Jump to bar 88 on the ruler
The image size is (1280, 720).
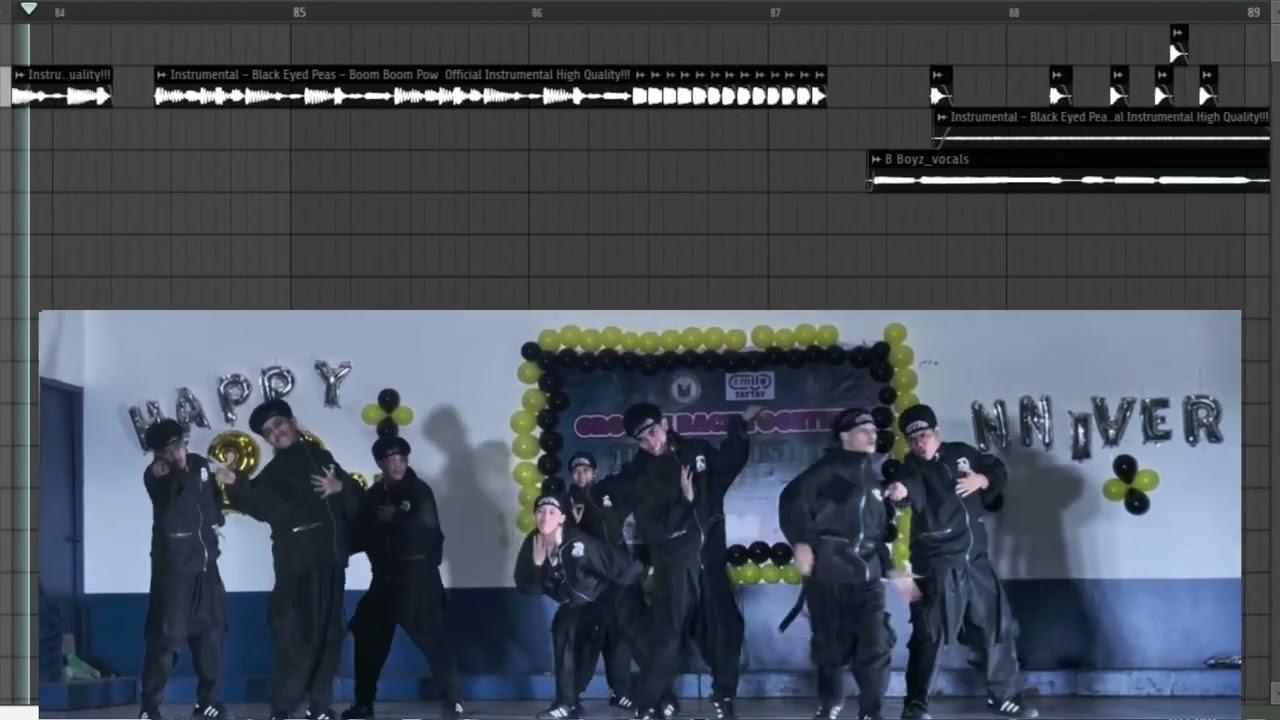pyautogui.click(x=1014, y=12)
